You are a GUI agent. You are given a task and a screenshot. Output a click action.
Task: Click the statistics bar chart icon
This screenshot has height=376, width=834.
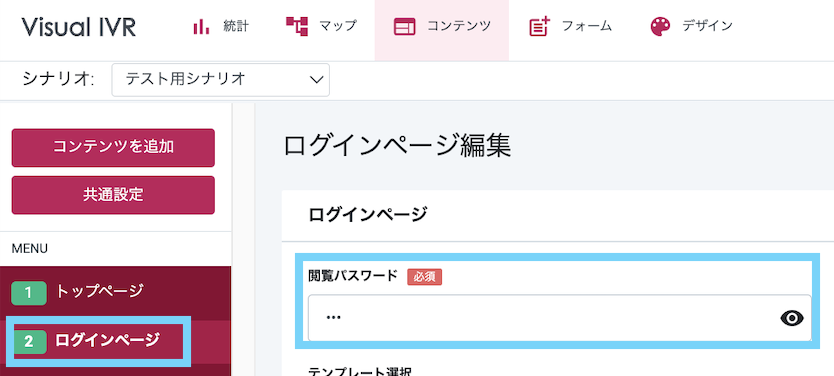[201, 26]
